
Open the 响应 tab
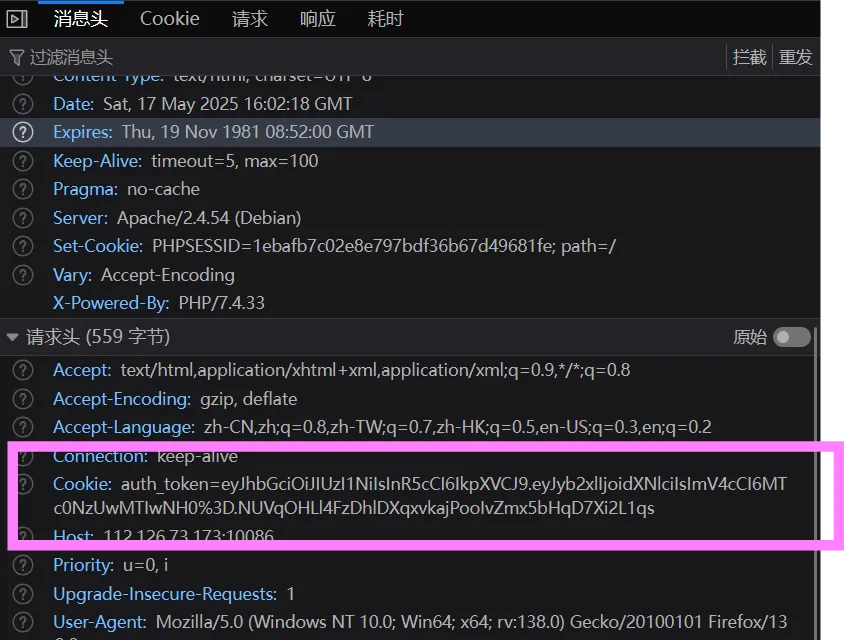click(318, 19)
